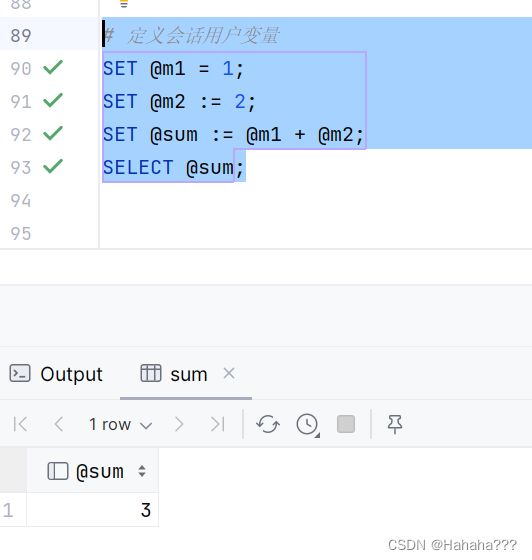
Task: Toggle sort arrows on @sum column
Action: 142,471
